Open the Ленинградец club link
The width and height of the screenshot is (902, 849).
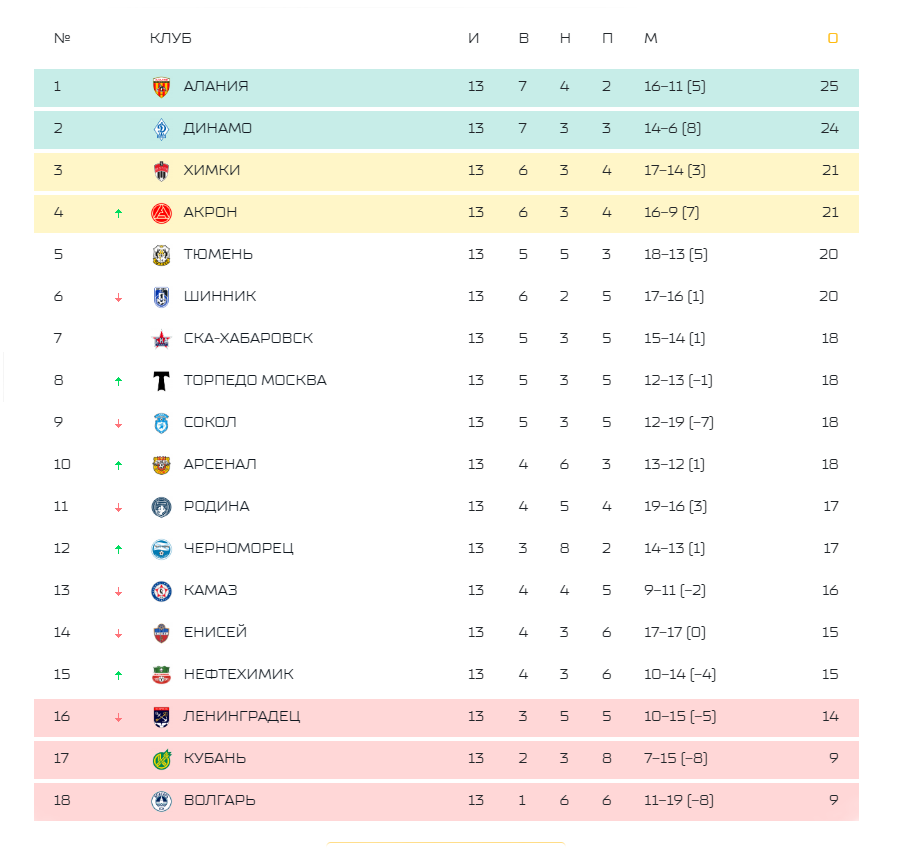241,716
